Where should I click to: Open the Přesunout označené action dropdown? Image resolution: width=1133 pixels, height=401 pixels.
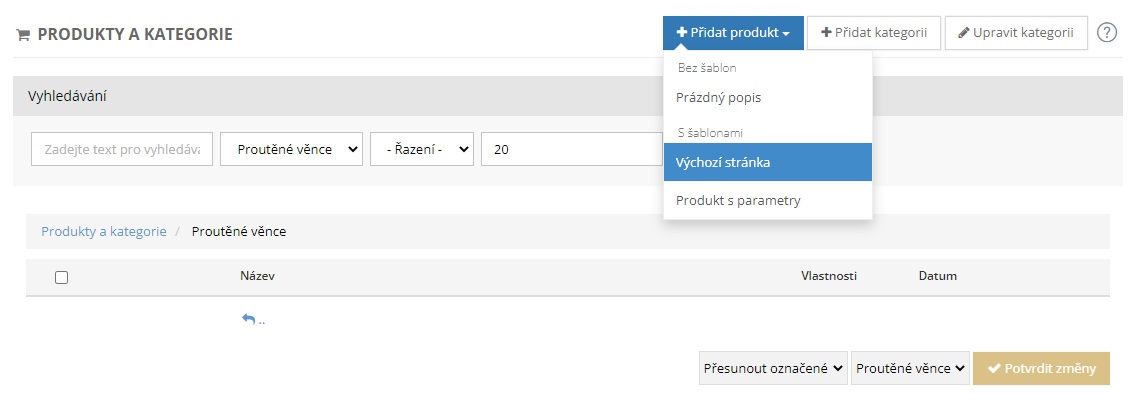click(x=773, y=368)
